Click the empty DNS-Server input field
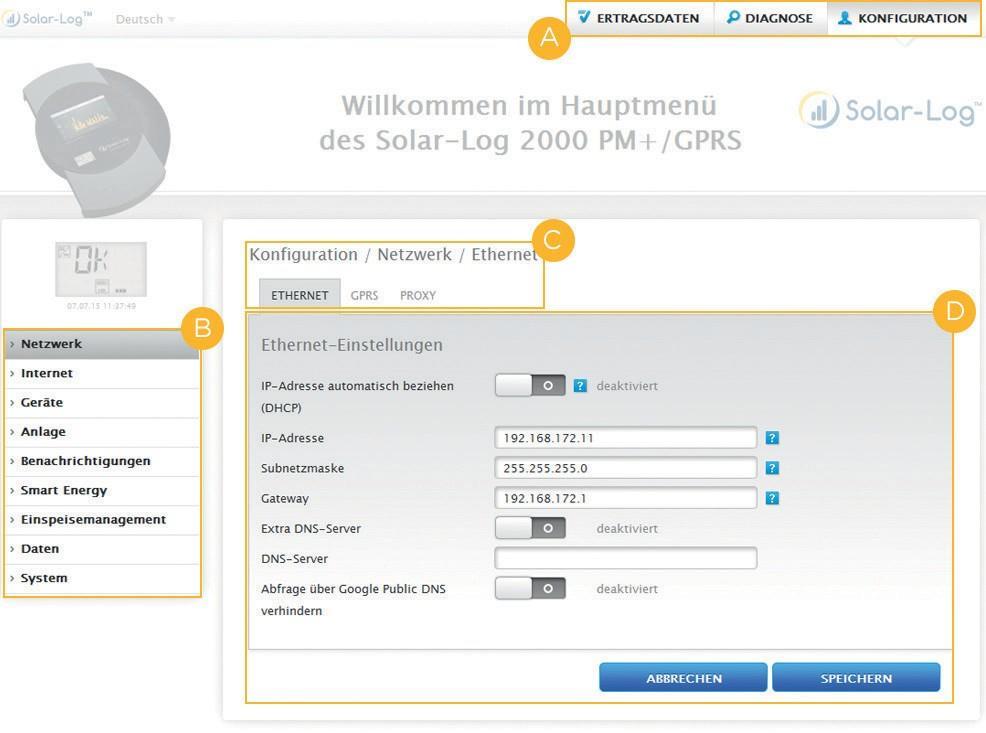The height and width of the screenshot is (733, 986). tap(626, 558)
